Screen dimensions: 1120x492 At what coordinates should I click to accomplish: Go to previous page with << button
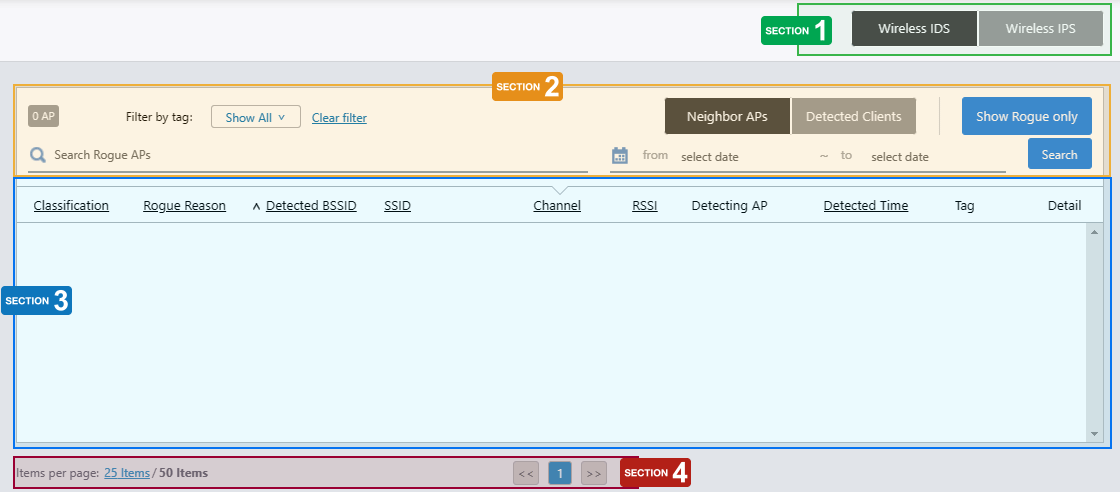[526, 473]
